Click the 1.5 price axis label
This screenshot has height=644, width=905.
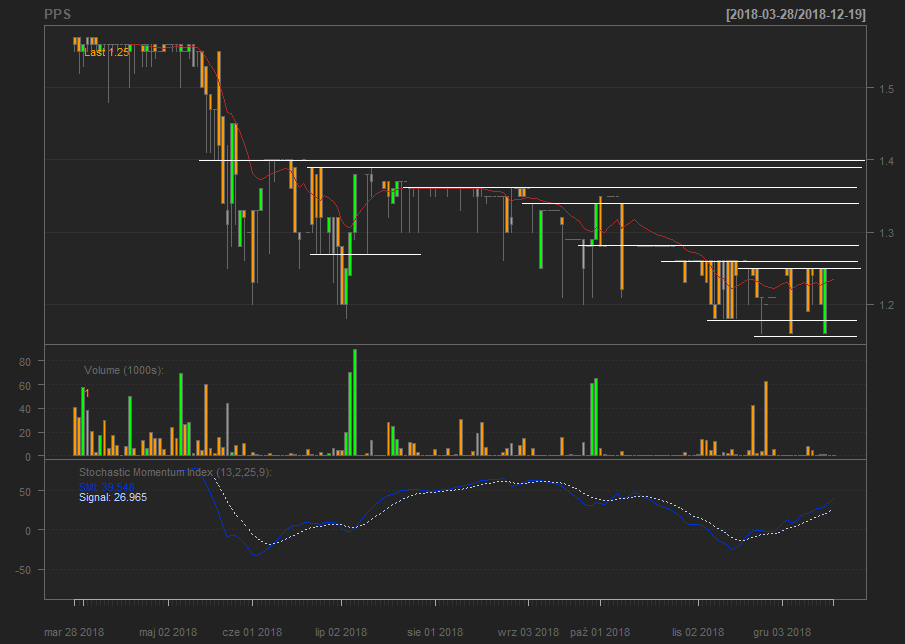click(887, 88)
